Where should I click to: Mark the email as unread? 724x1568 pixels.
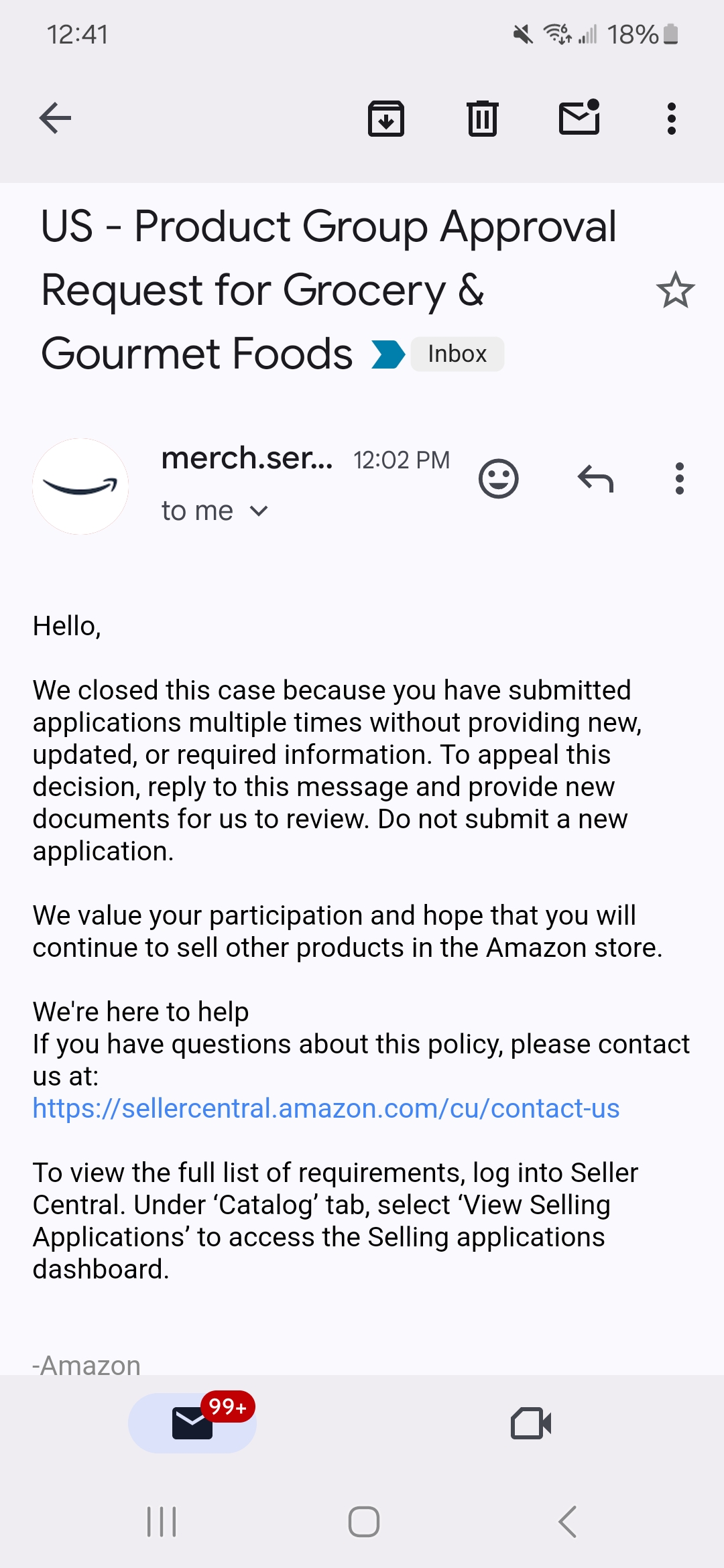pos(579,117)
